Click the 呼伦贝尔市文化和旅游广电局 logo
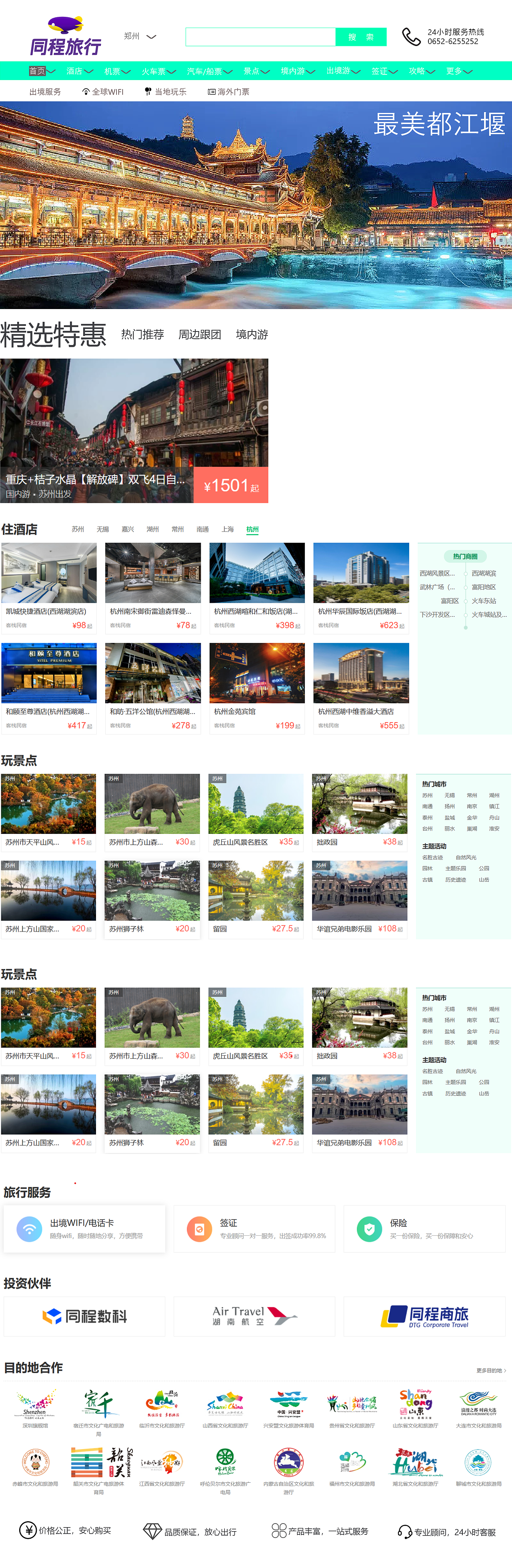This screenshot has height=1568, width=512. [225, 1462]
